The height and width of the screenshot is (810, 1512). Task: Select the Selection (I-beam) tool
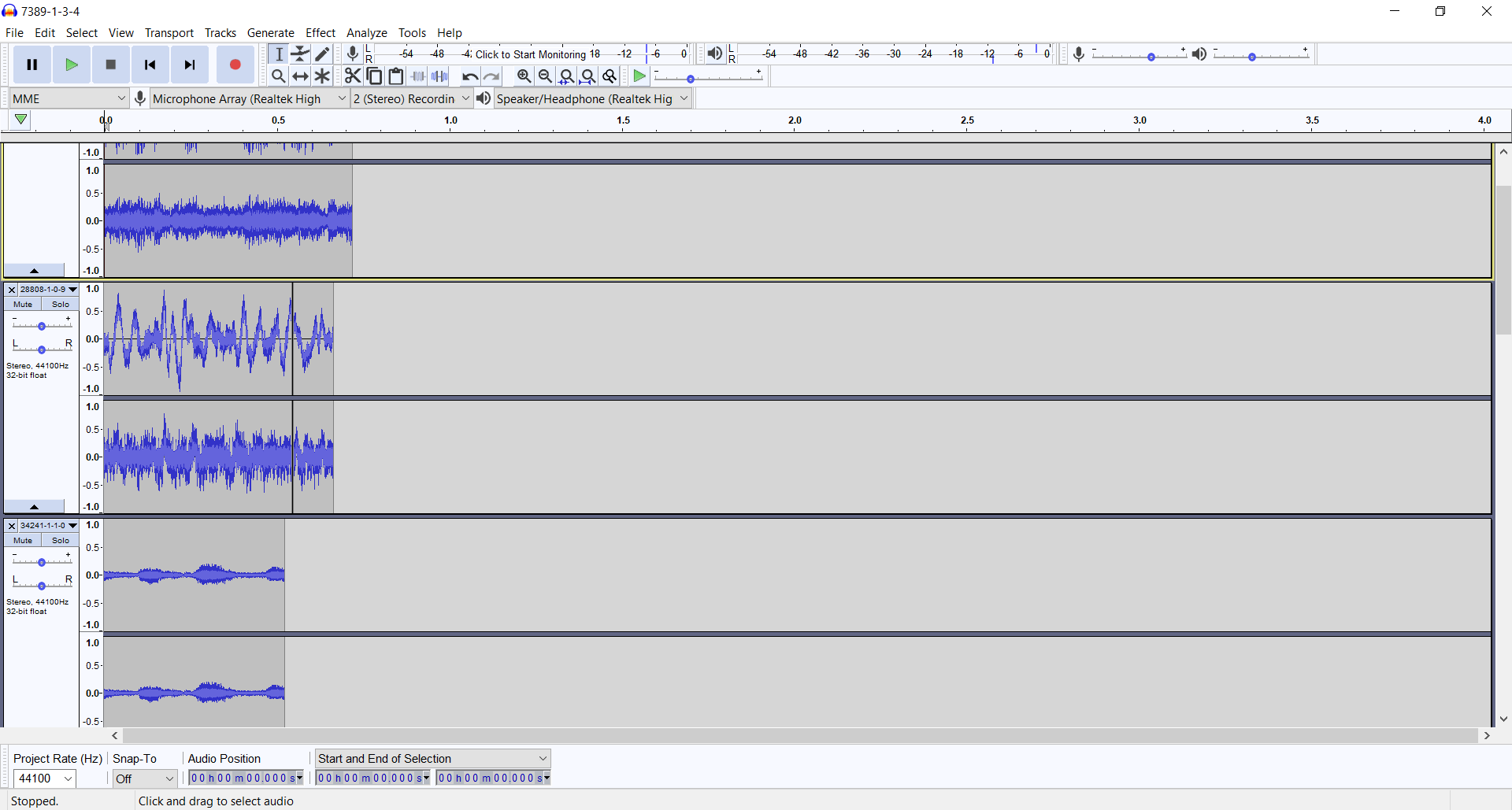(x=279, y=54)
